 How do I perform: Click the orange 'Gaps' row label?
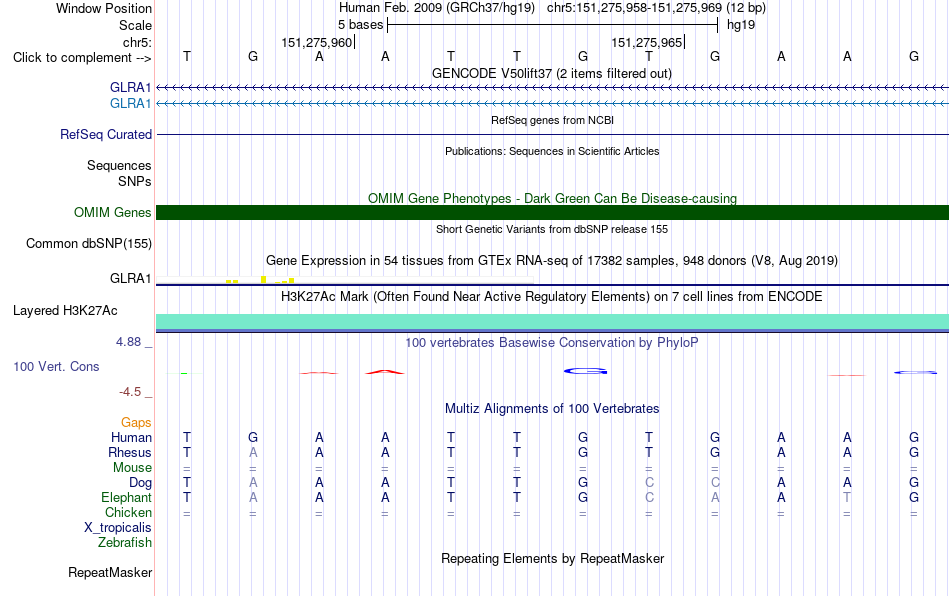point(136,423)
